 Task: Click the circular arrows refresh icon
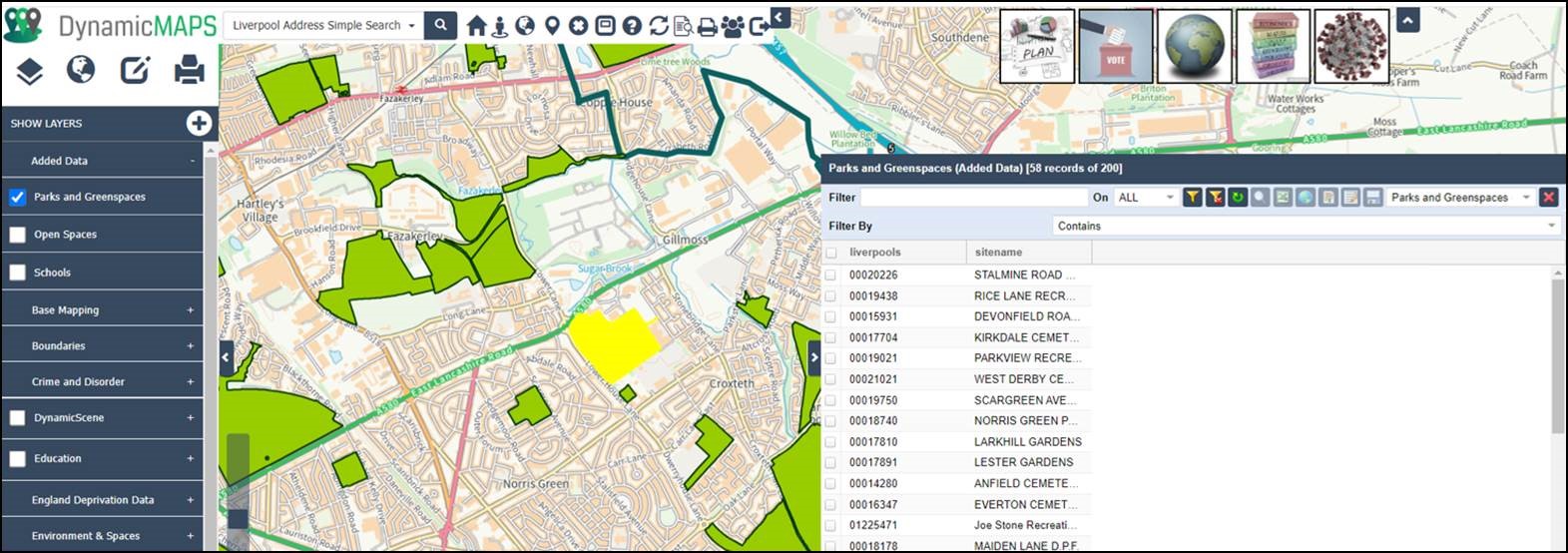click(x=659, y=26)
